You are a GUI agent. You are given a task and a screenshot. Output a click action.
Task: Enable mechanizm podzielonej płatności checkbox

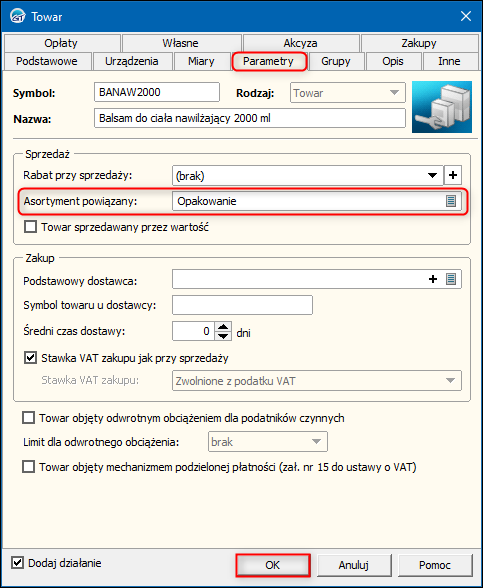coord(28,467)
